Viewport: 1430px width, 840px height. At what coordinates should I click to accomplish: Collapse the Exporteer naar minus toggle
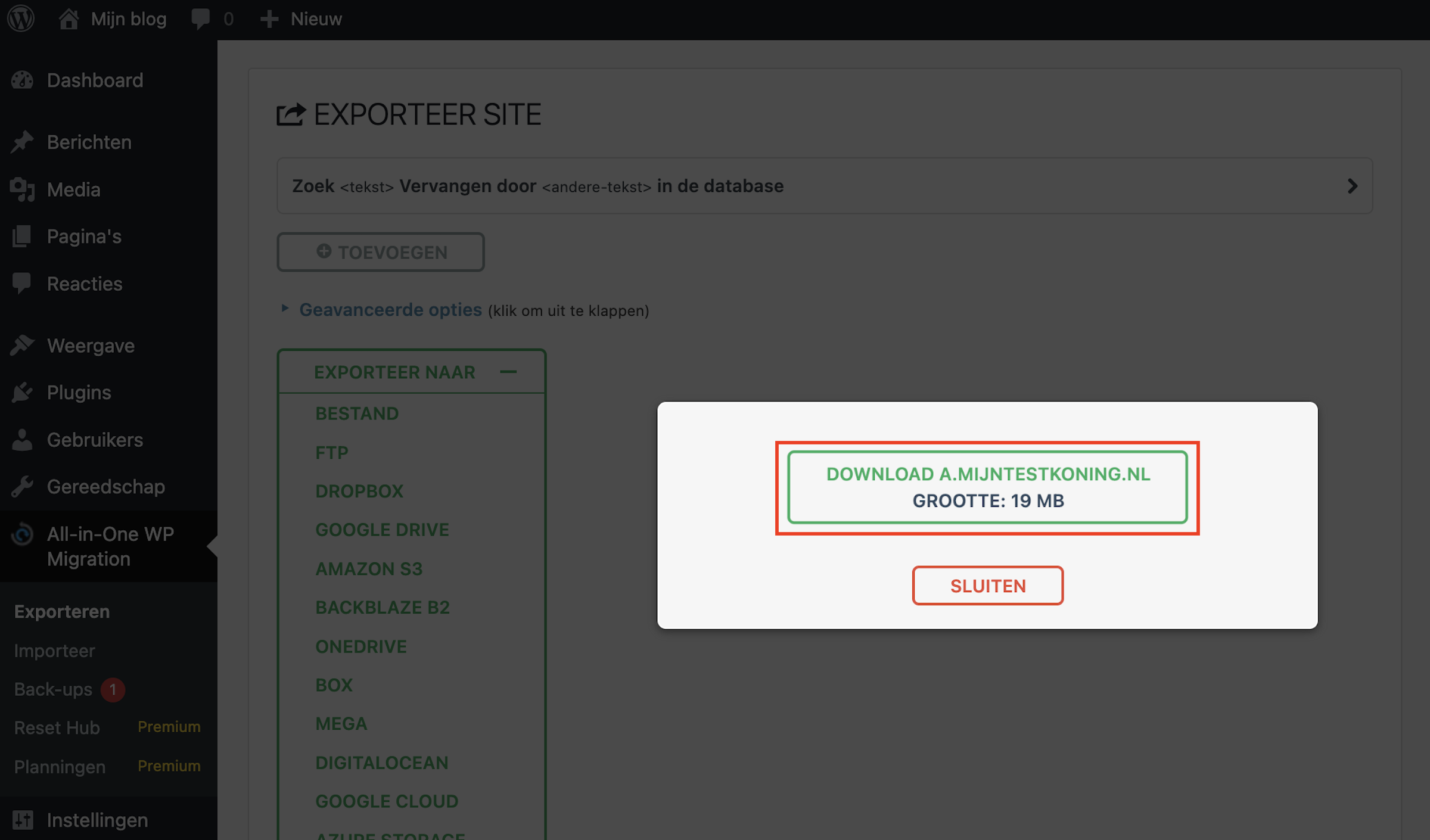(508, 372)
